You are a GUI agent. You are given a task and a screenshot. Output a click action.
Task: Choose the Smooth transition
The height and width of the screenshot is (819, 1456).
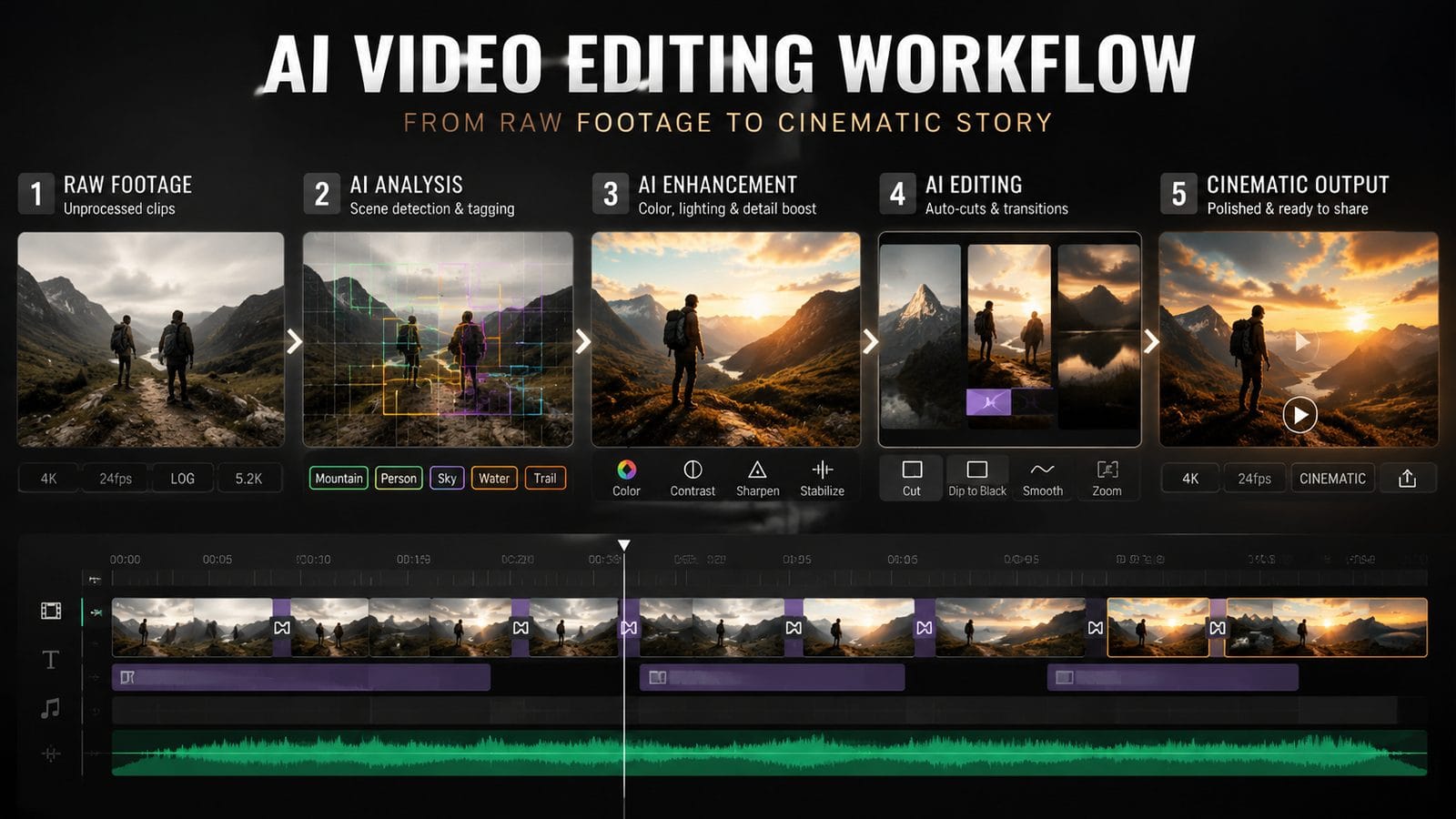[1043, 478]
